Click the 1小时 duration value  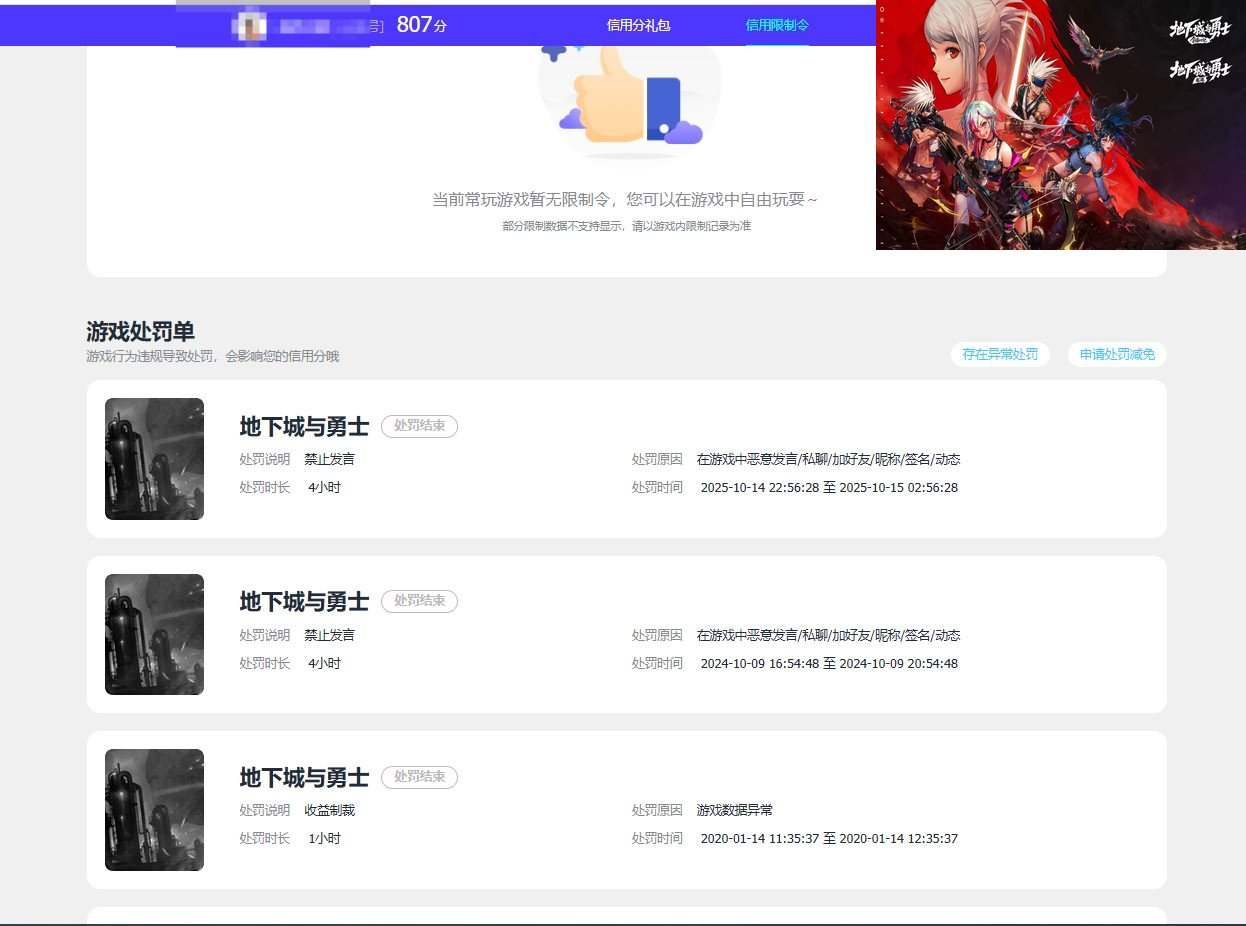click(x=324, y=839)
